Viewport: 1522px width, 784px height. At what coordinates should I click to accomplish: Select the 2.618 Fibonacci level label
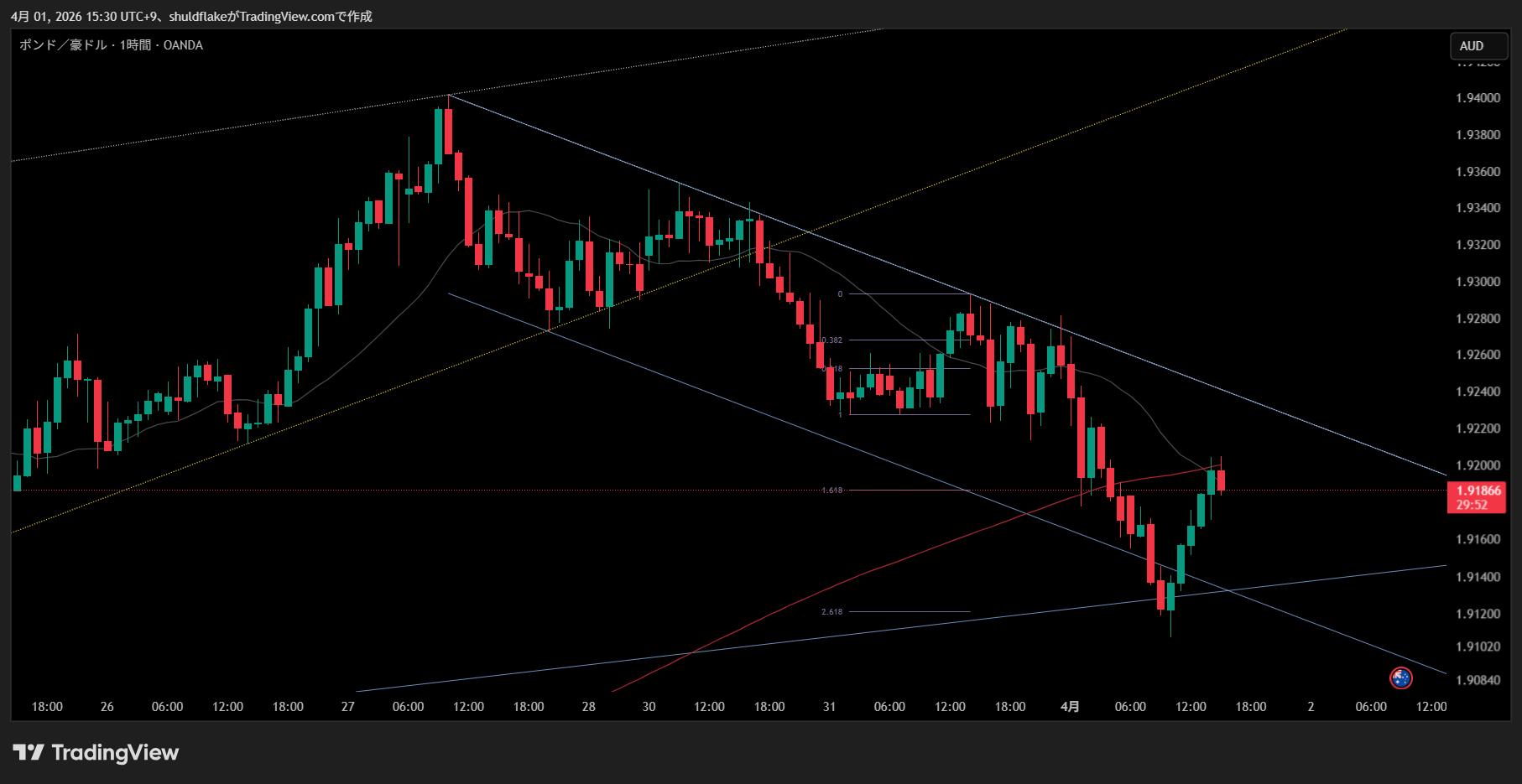coord(831,612)
